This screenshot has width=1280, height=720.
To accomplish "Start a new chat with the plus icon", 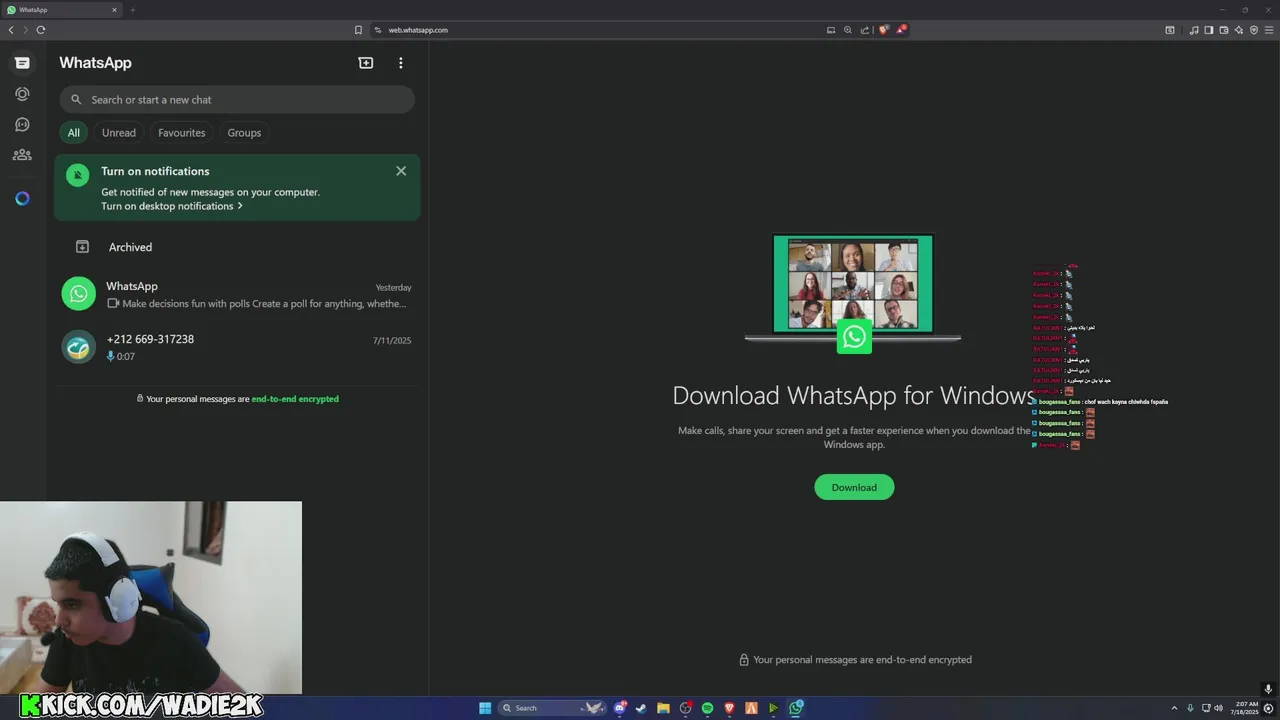I will tap(366, 63).
